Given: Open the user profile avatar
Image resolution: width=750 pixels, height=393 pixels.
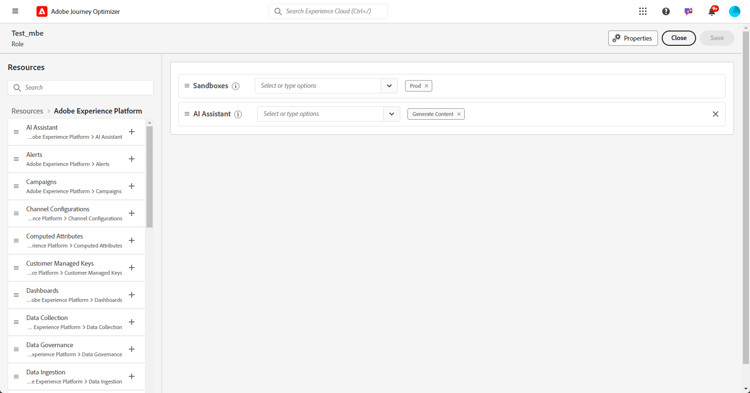Looking at the screenshot, I should (734, 11).
